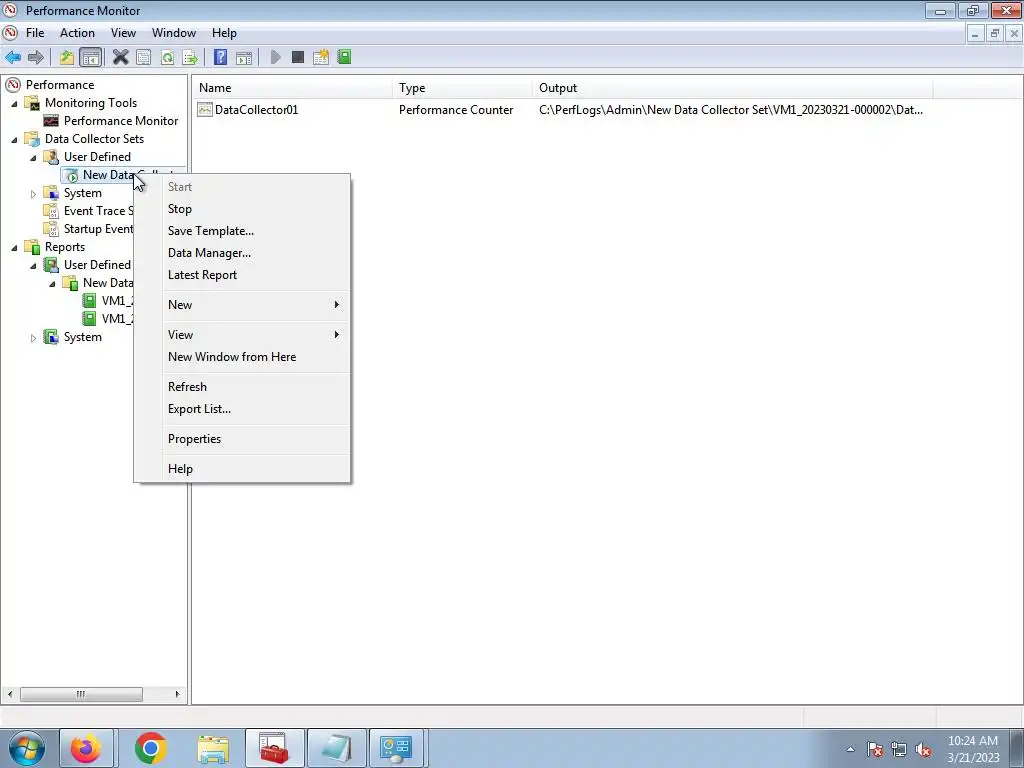
Task: Click the red toolbox taskbar icon
Action: (x=274, y=748)
